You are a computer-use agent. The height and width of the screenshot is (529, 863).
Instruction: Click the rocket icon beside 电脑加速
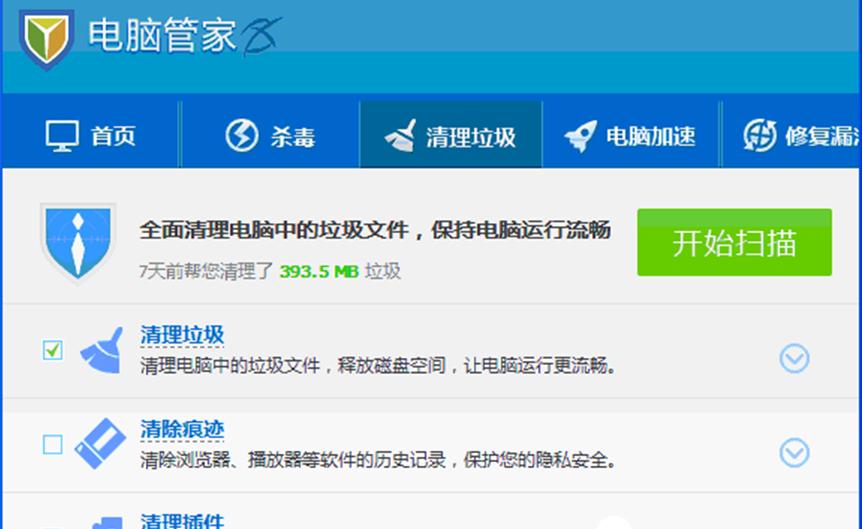[x=581, y=136]
